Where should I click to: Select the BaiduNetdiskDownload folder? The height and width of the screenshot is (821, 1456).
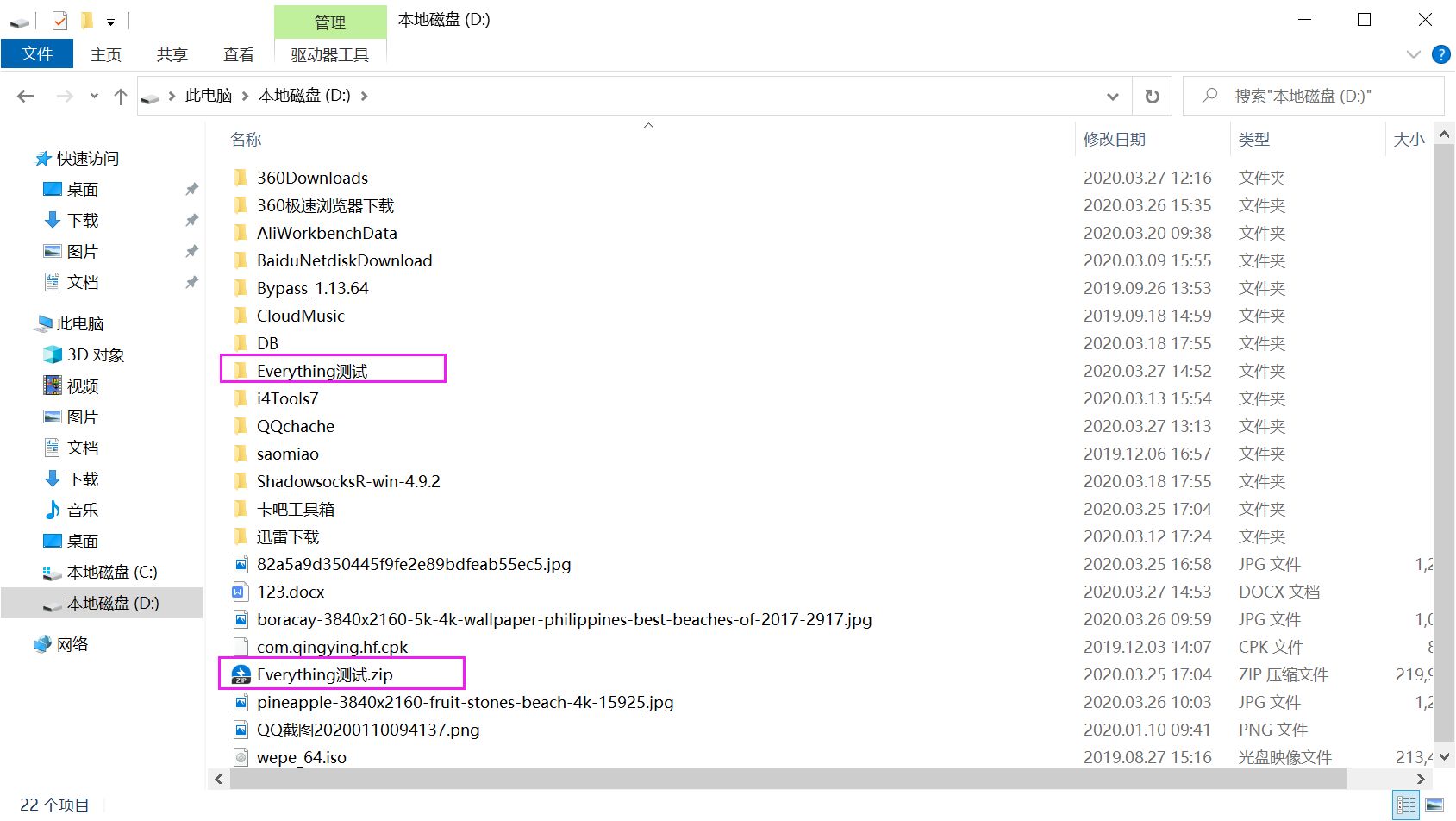click(x=344, y=260)
